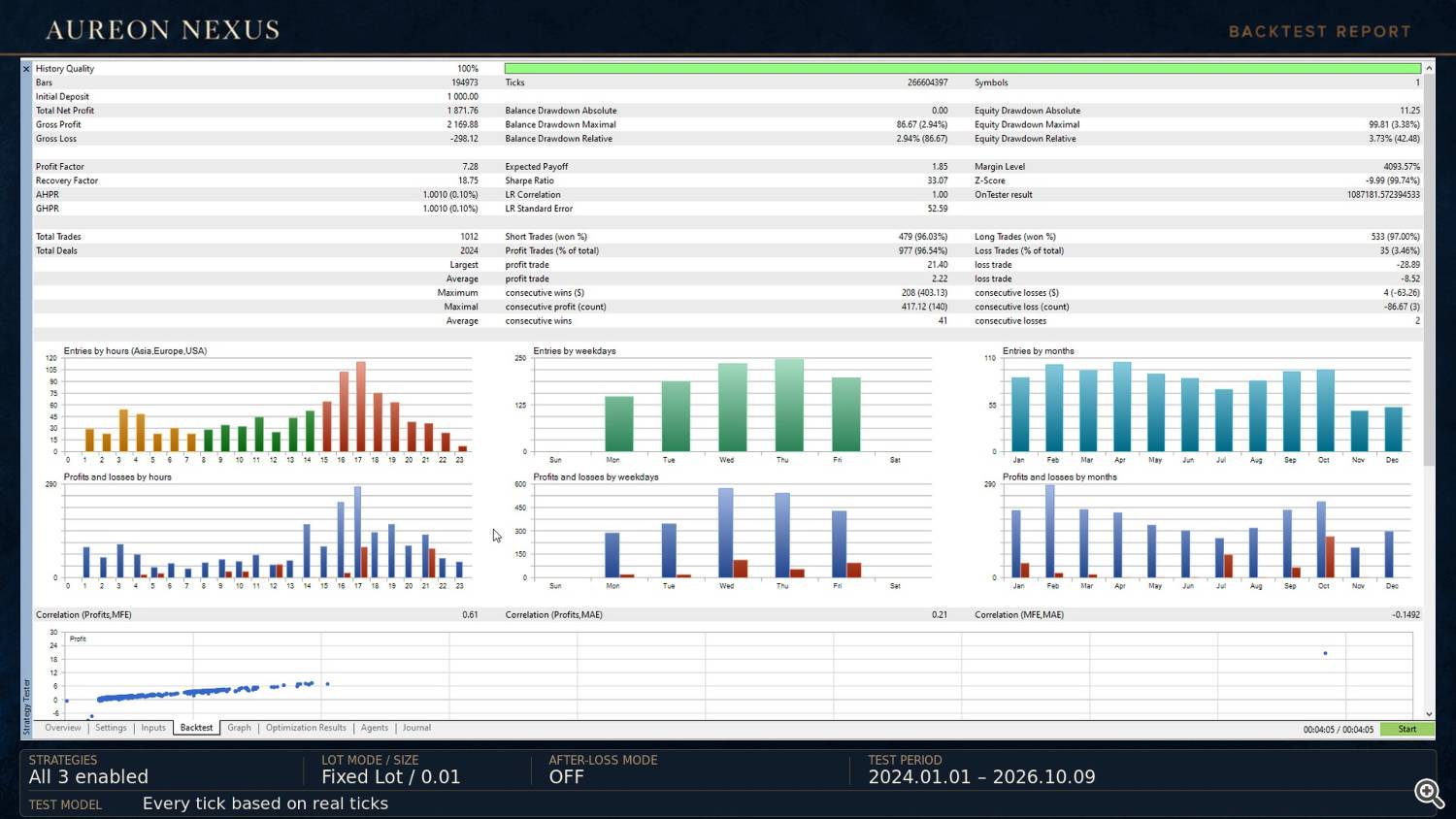
Task: Switch to the Overview tab
Action: point(63,728)
